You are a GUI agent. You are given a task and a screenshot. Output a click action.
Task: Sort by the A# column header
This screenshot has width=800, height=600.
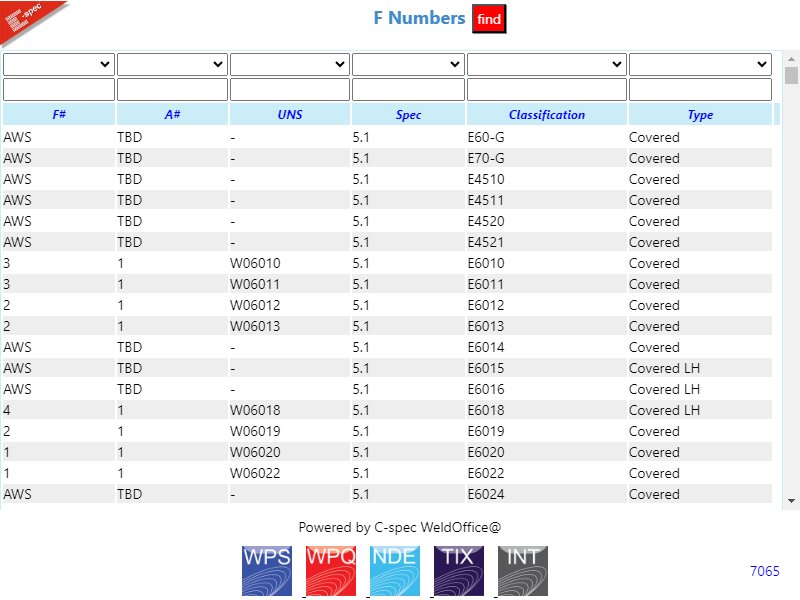click(x=172, y=114)
